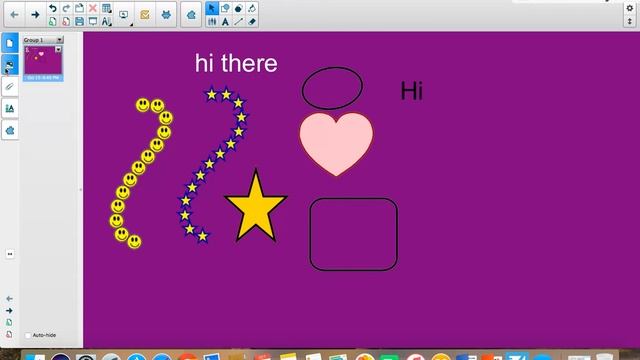640x360 pixels.
Task: Choose the Pens tool
Action: pyautogui.click(x=212, y=21)
